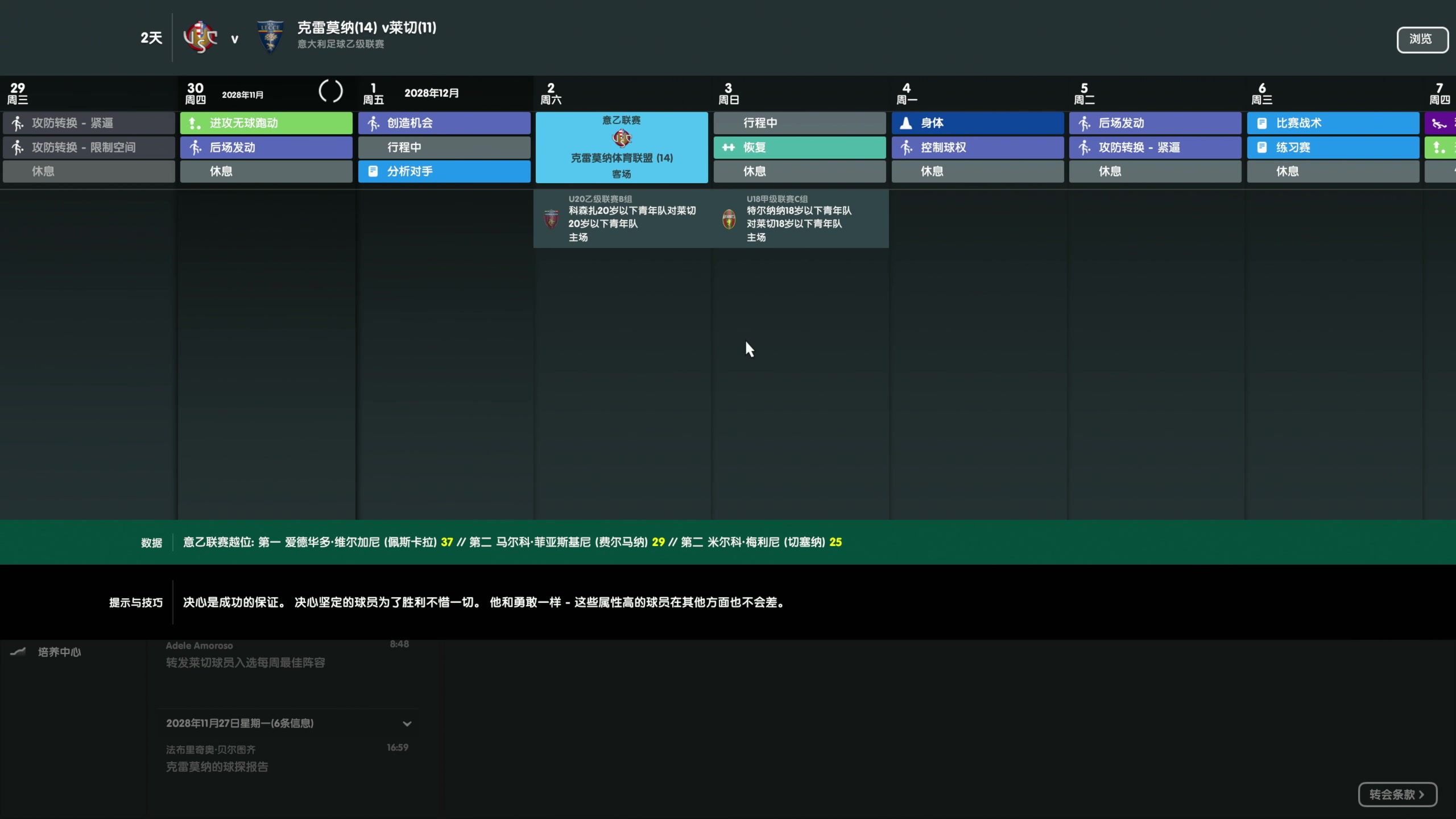
Task: Click cone icon on 身体 session
Action: click(906, 123)
